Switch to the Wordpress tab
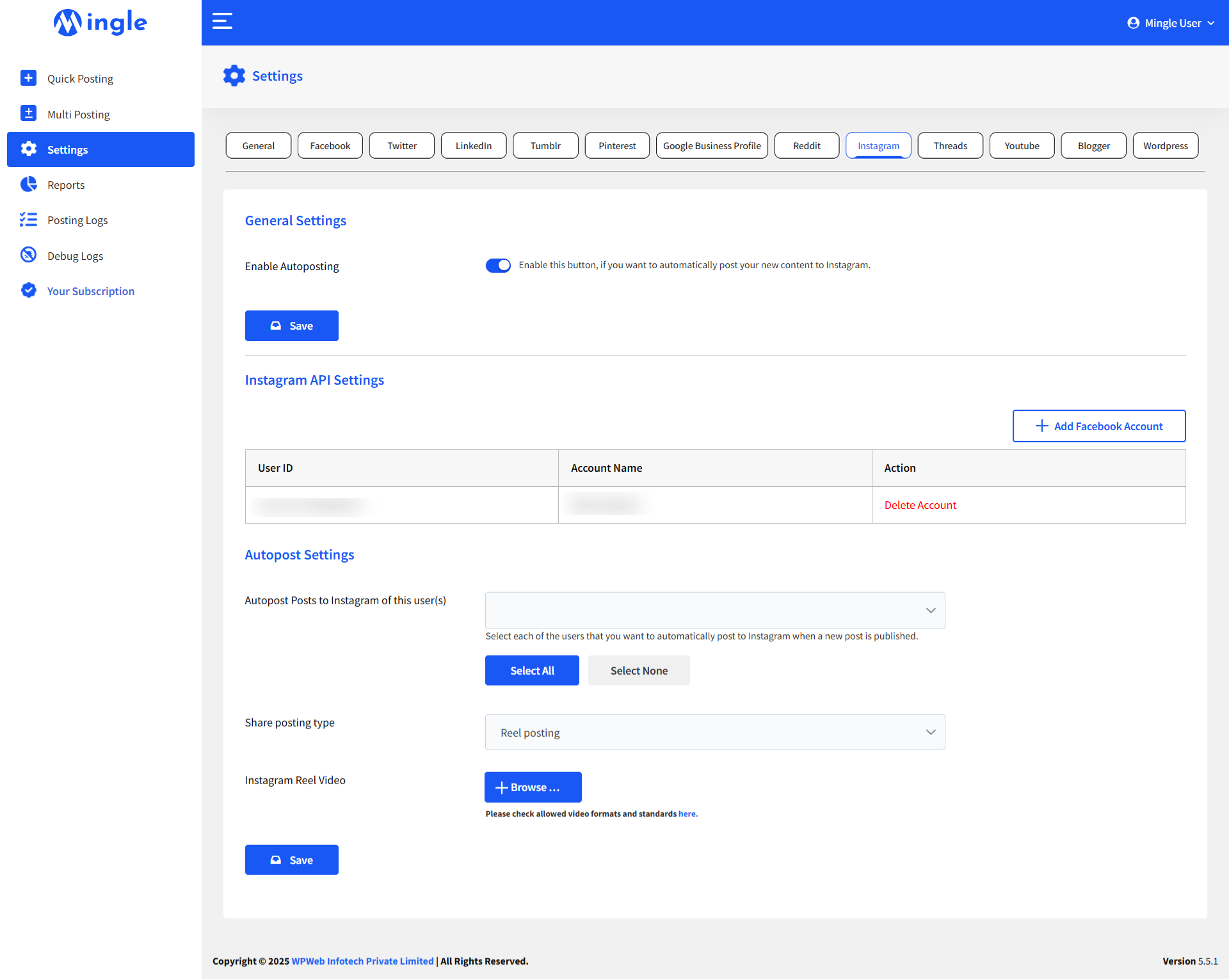This screenshot has width=1229, height=980. (1166, 145)
